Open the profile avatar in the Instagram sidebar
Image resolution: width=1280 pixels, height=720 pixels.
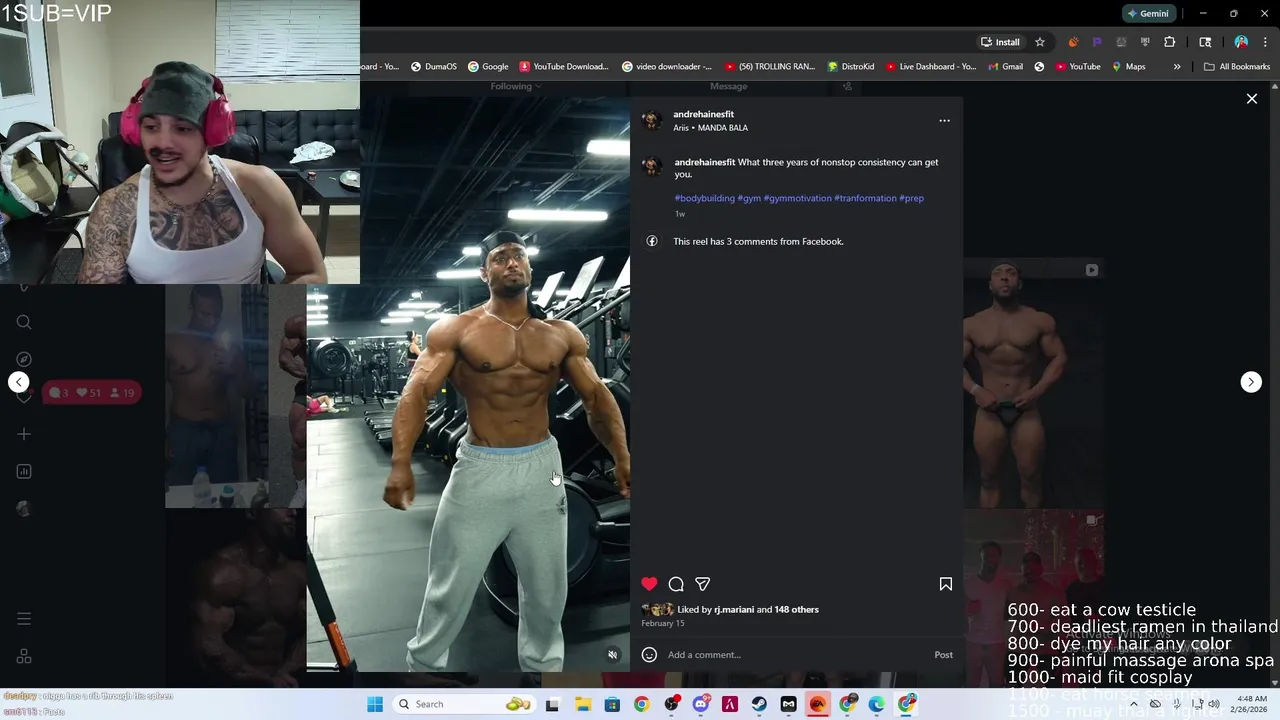click(x=24, y=508)
